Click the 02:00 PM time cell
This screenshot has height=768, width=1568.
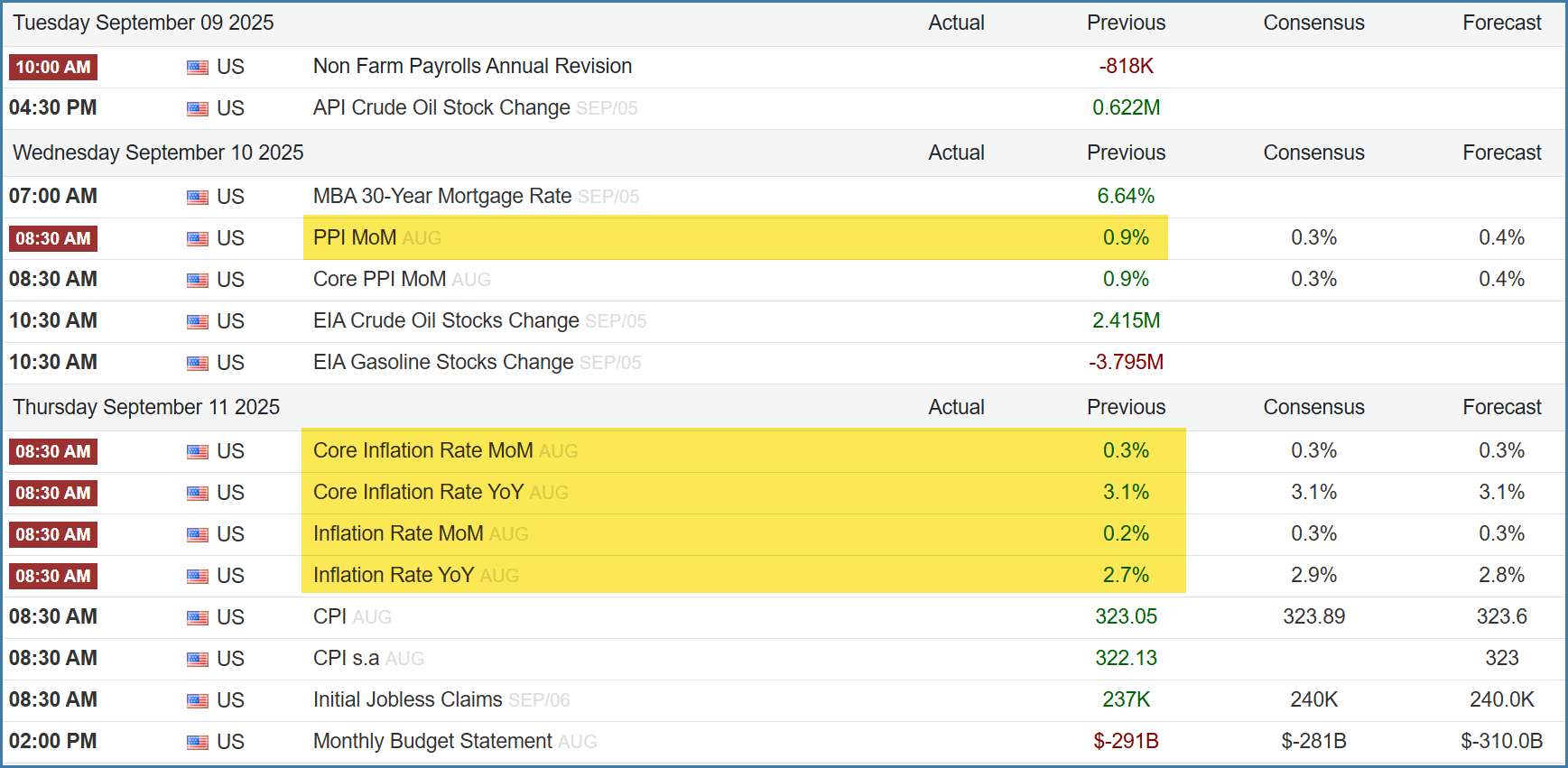(52, 741)
